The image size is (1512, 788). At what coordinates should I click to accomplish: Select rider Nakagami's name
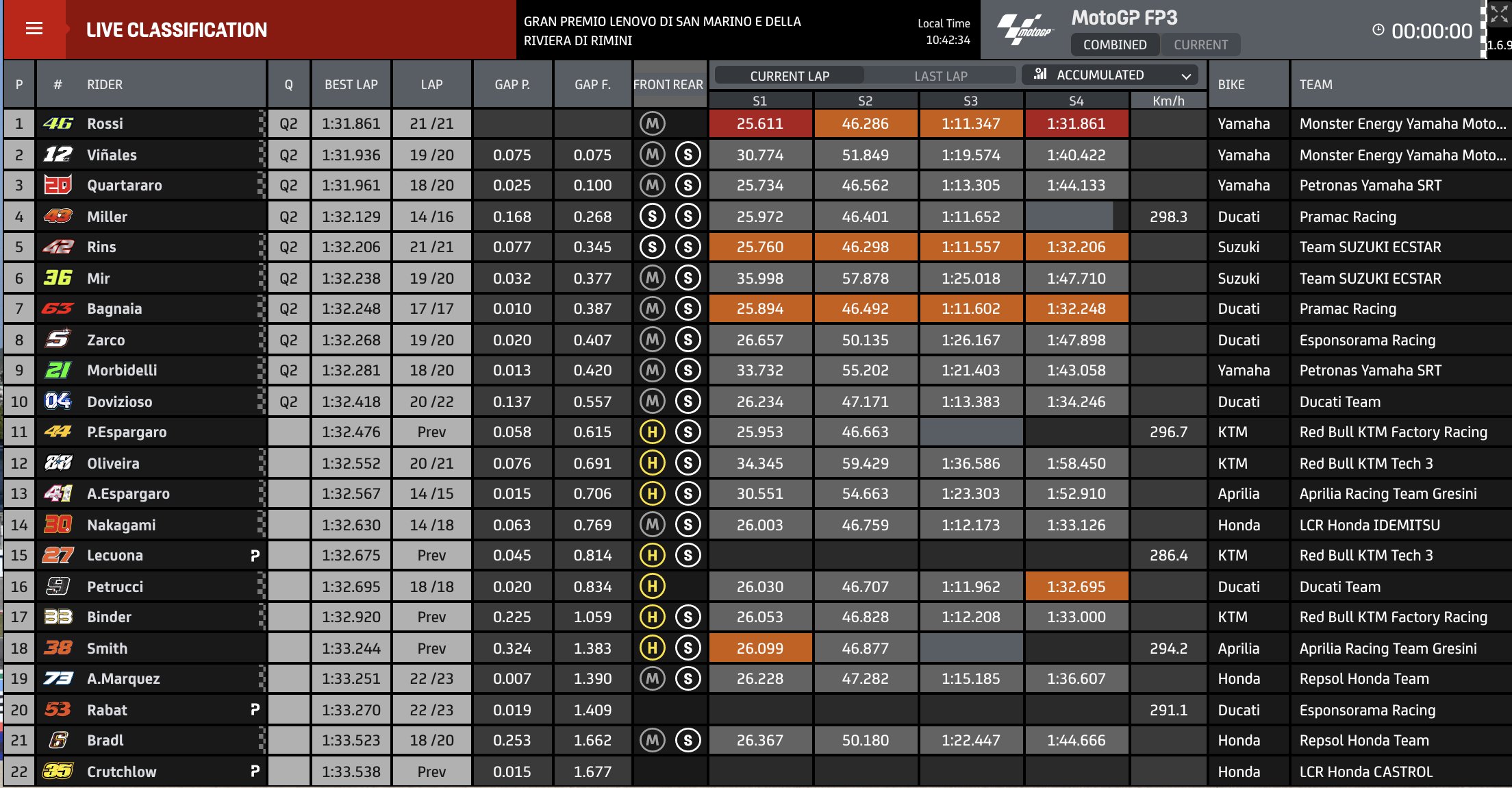[121, 525]
